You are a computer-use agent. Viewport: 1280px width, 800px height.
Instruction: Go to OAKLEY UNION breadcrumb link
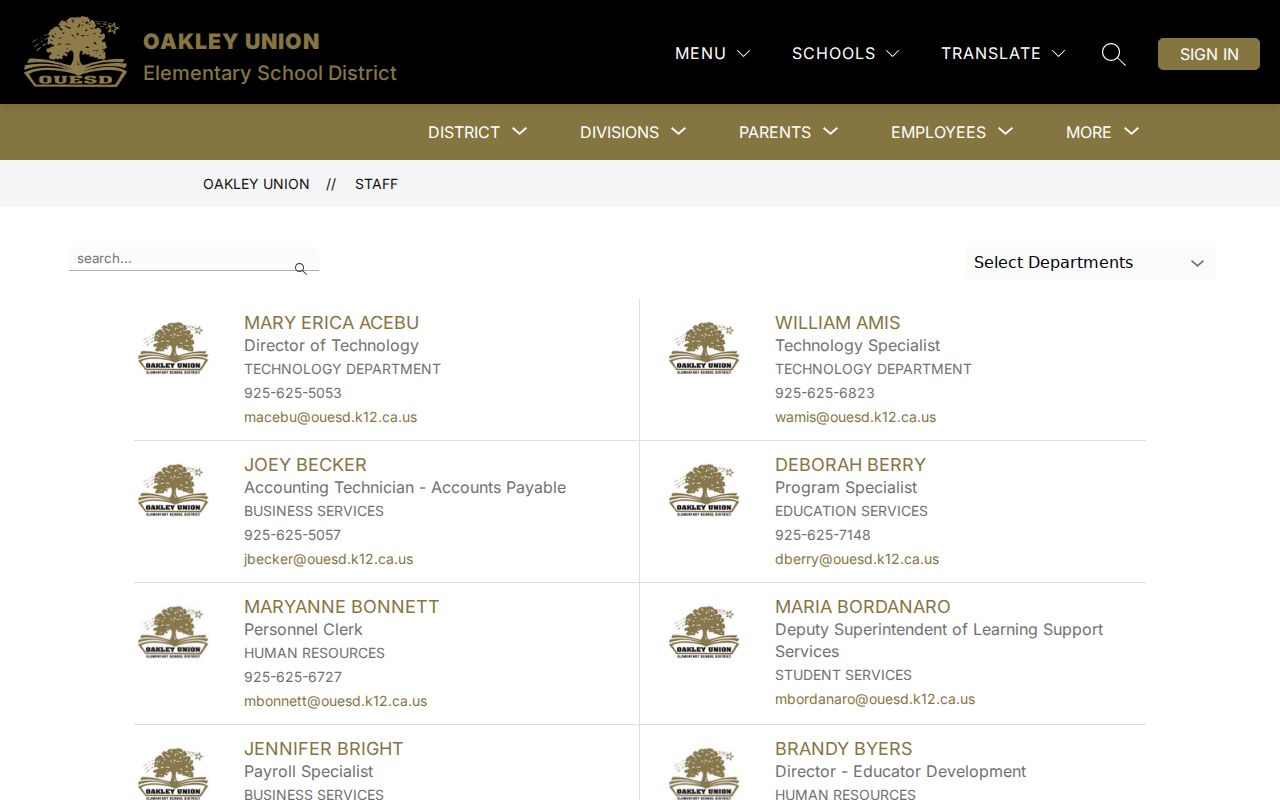point(256,184)
